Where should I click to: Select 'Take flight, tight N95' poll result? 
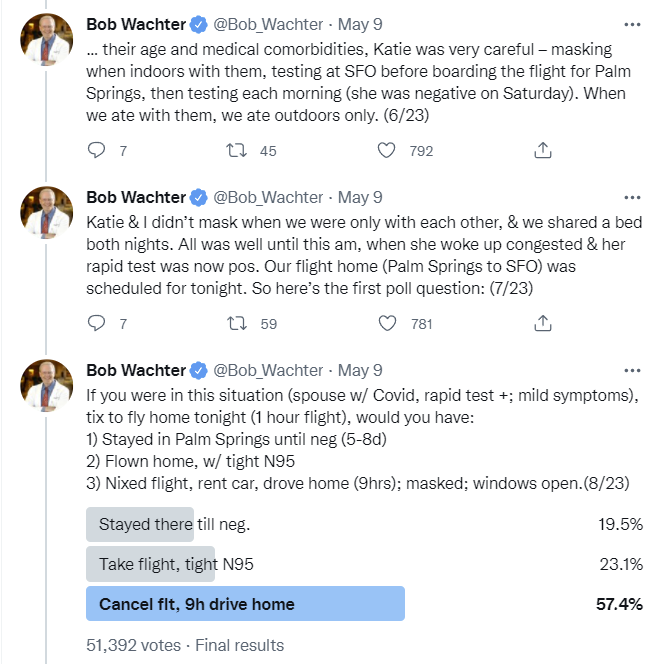[x=364, y=564]
